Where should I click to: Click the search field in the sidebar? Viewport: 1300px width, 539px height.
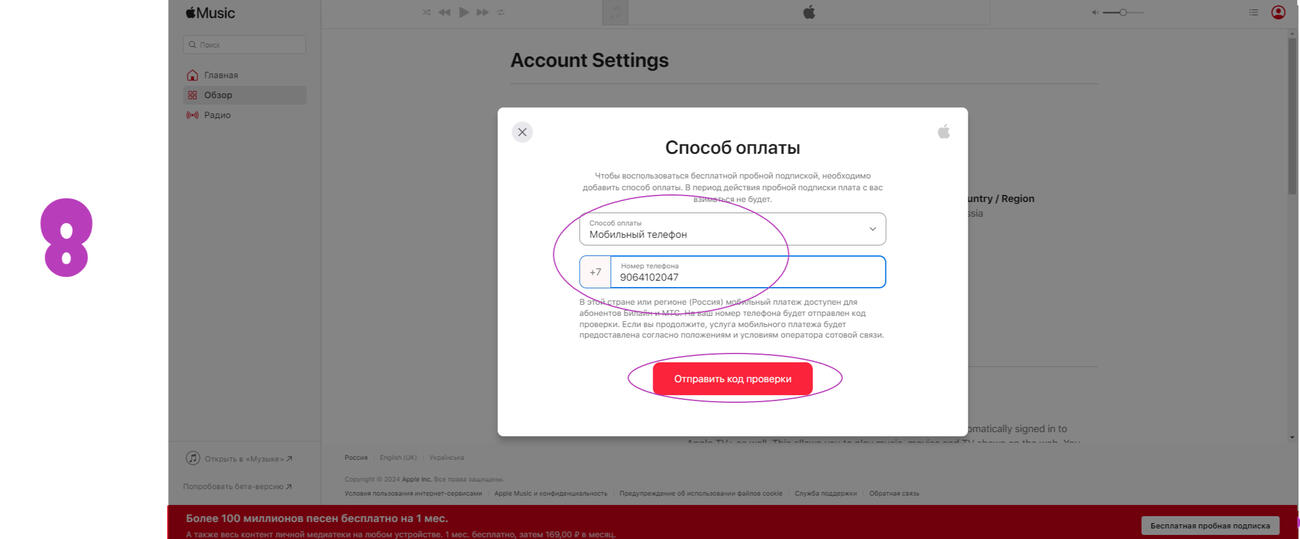pyautogui.click(x=245, y=45)
